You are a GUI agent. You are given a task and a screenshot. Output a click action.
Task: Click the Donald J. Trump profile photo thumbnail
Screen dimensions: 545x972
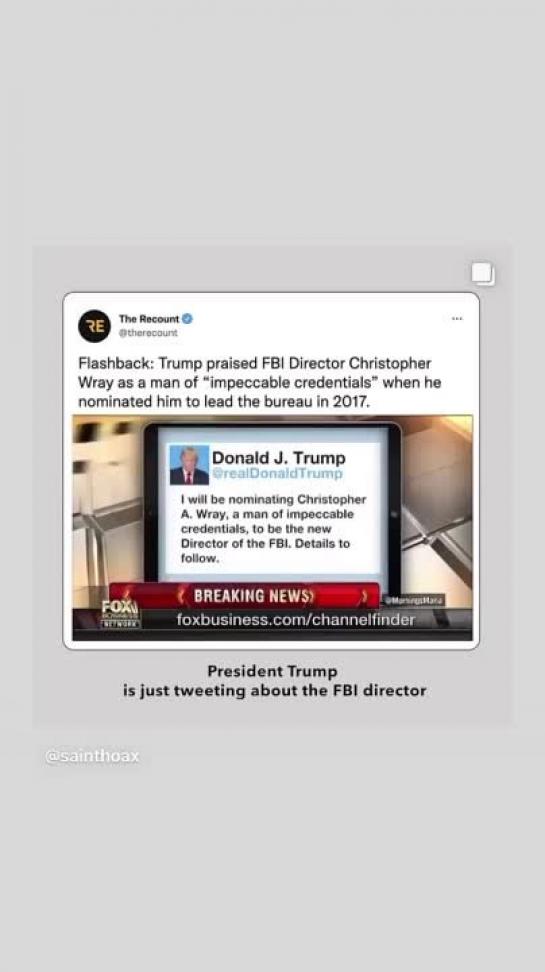[x=189, y=465]
